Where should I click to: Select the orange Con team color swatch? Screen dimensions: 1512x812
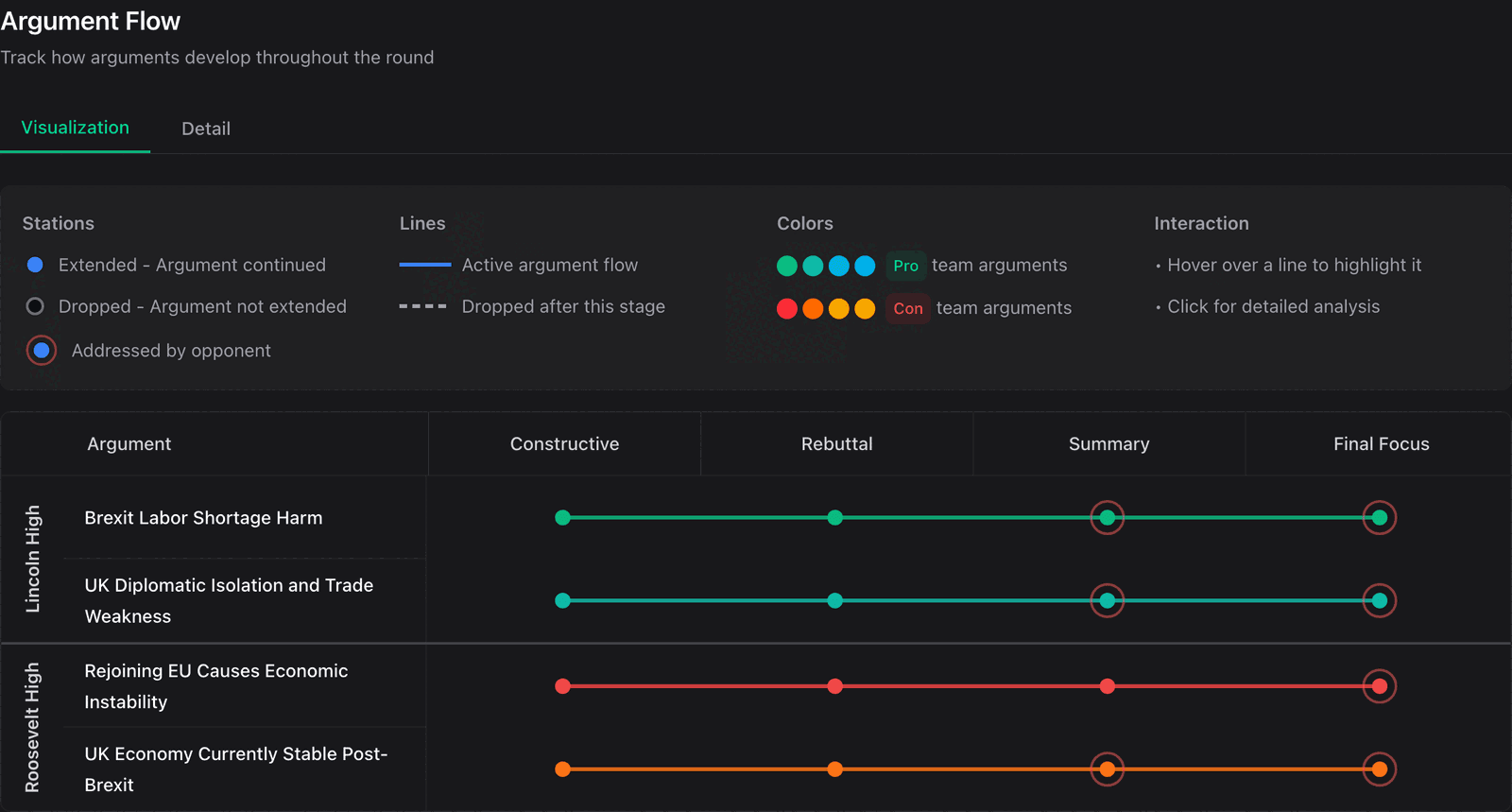point(813,308)
